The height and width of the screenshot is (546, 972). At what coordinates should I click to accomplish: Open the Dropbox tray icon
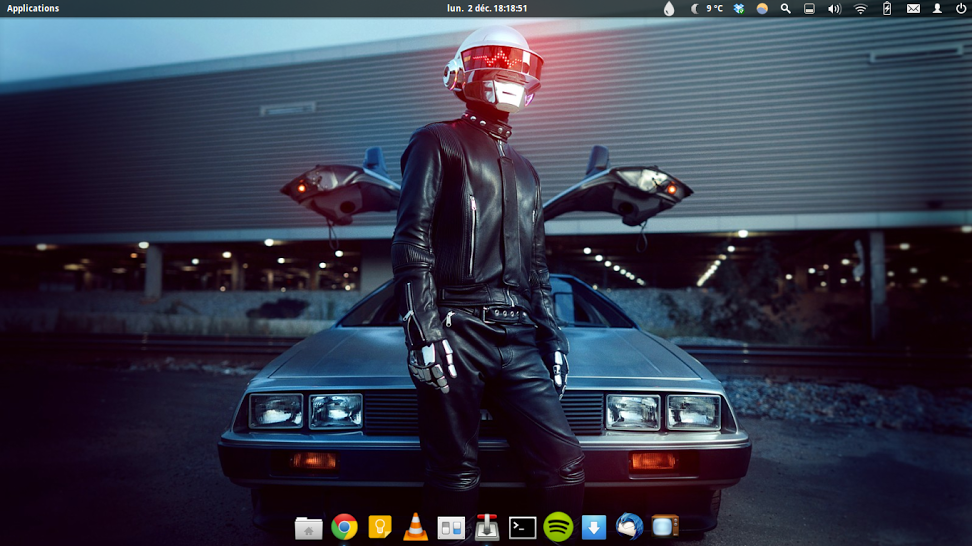pos(739,8)
